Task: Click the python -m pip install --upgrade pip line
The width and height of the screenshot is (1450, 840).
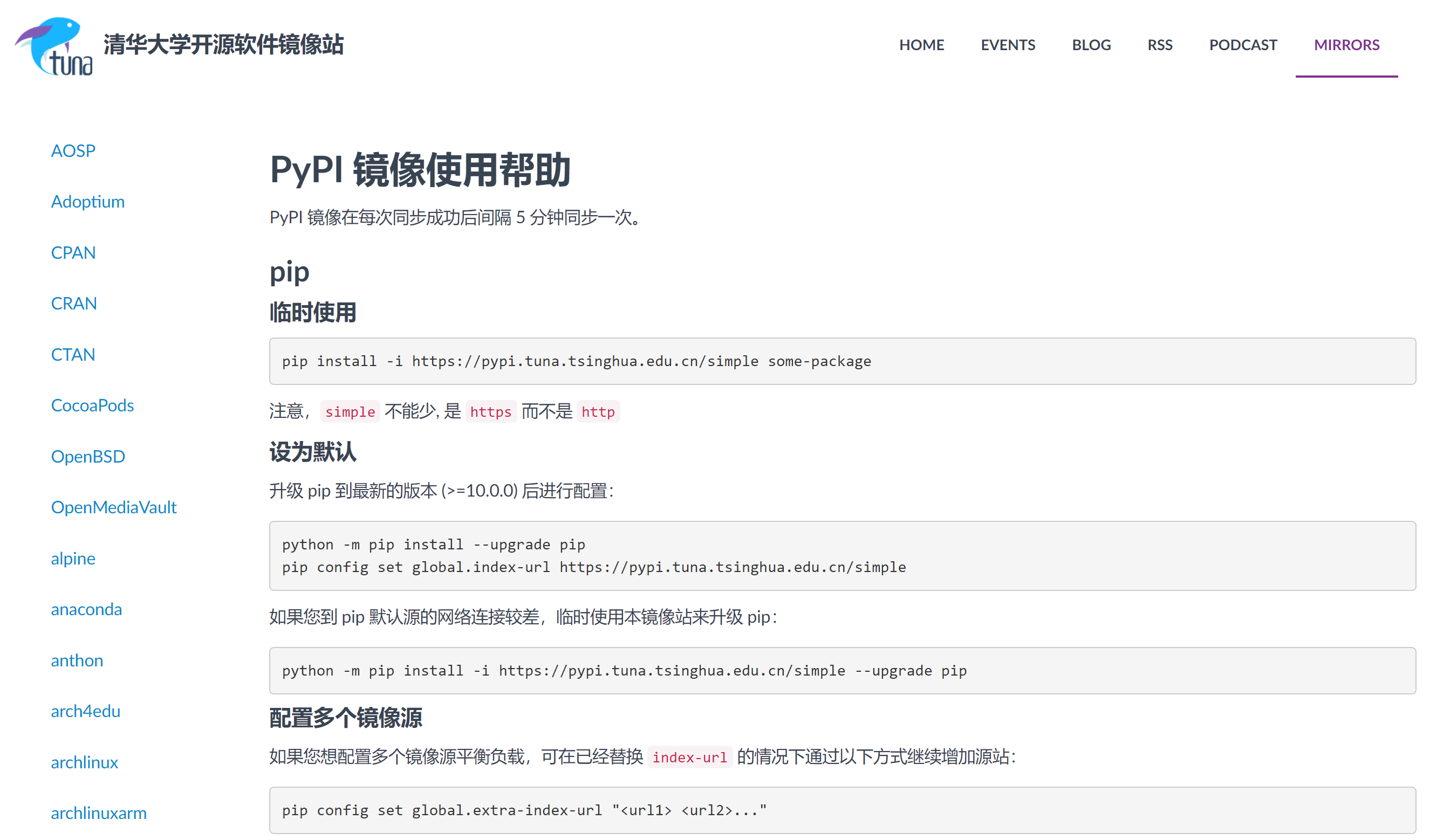Action: (x=433, y=545)
